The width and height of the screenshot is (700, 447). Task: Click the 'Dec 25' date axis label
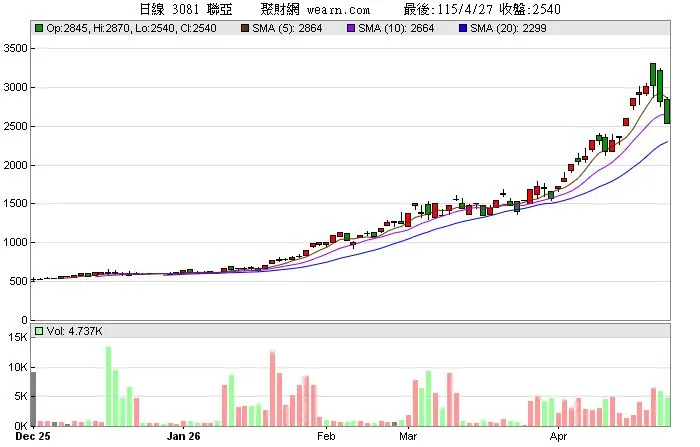click(33, 436)
